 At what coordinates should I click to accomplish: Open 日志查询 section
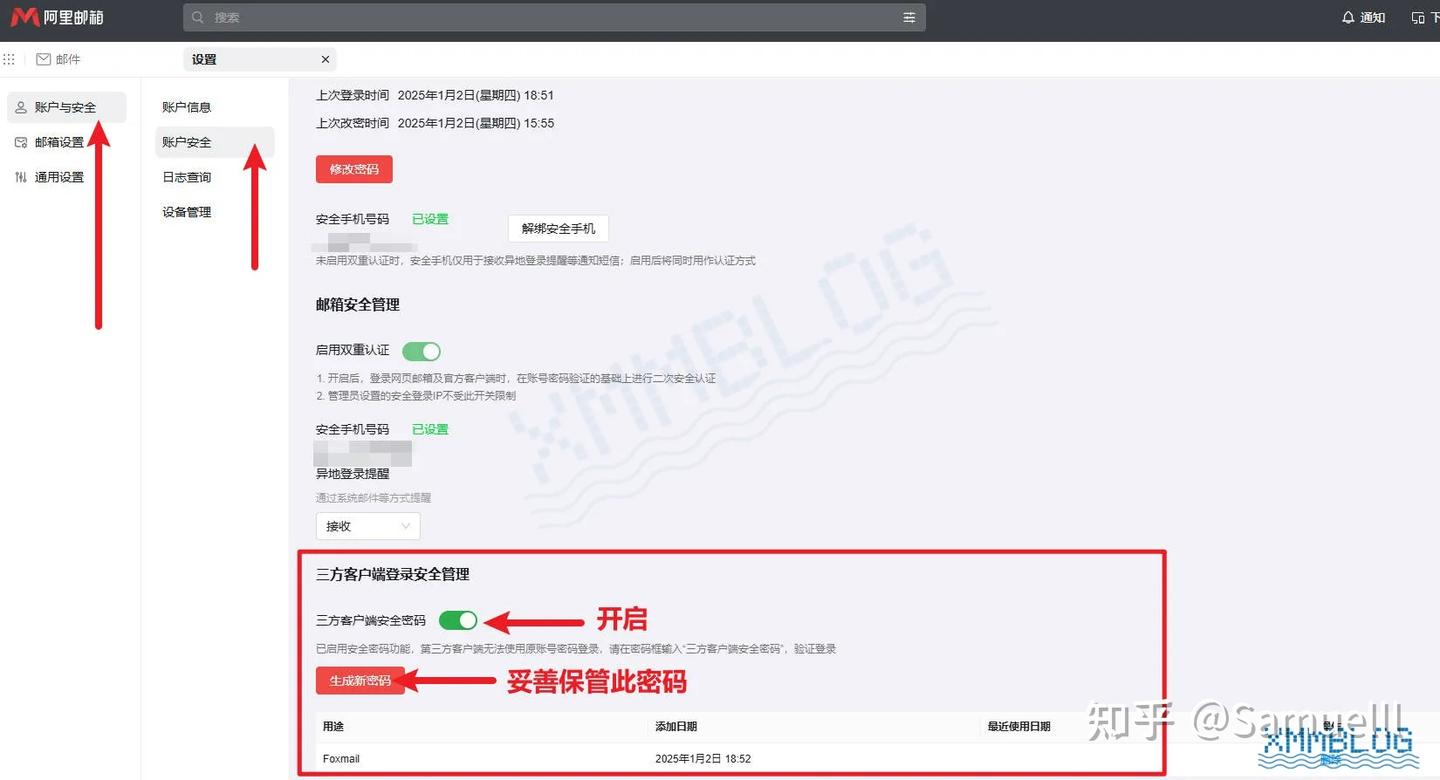187,177
